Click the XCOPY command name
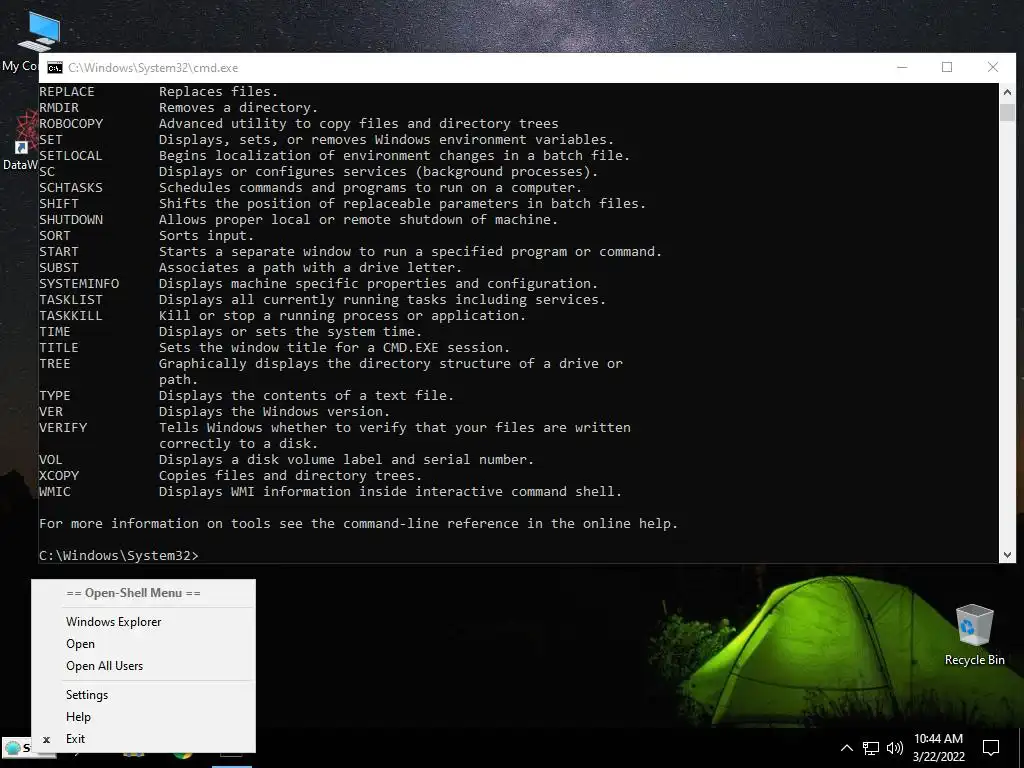The height and width of the screenshot is (768, 1024). click(59, 475)
